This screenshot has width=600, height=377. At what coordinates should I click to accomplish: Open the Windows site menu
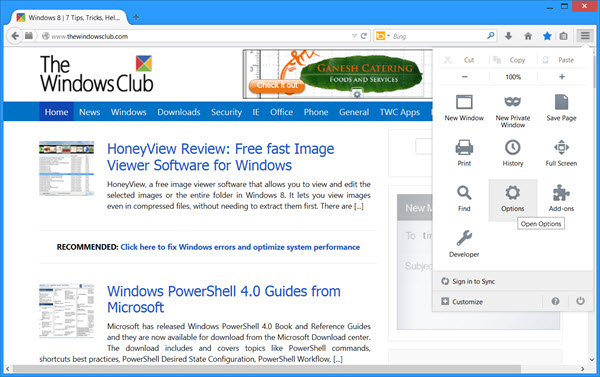[129, 112]
